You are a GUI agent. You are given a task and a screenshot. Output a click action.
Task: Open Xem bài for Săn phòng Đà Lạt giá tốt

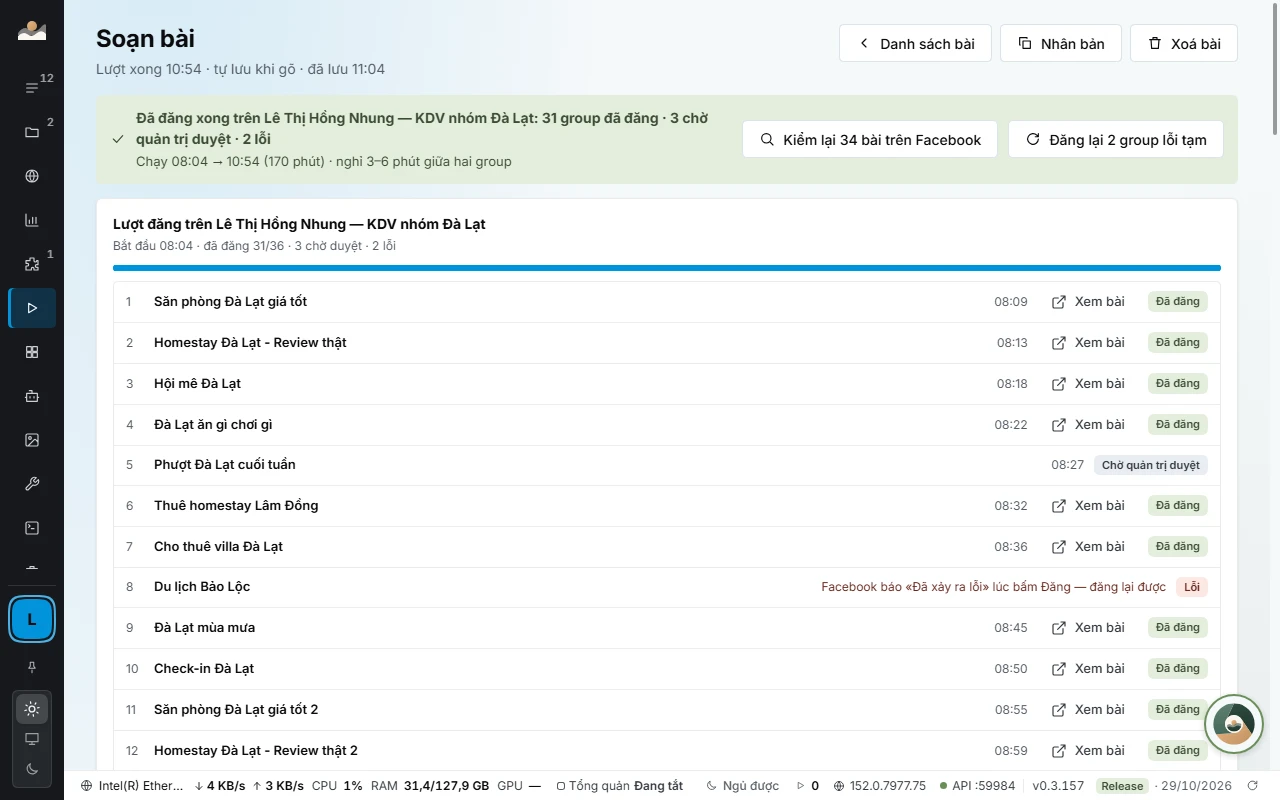click(x=1088, y=302)
